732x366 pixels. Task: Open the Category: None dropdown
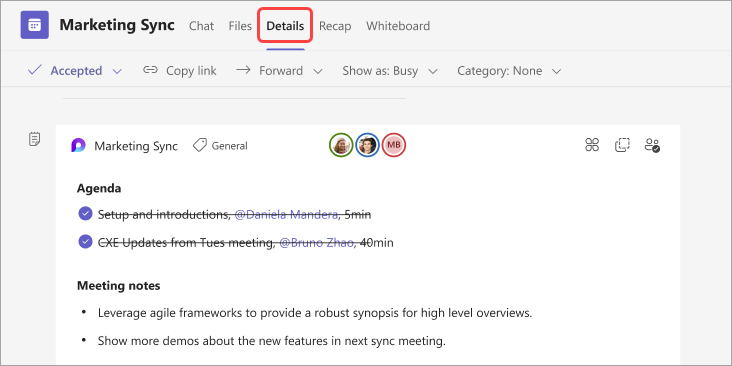tap(509, 71)
